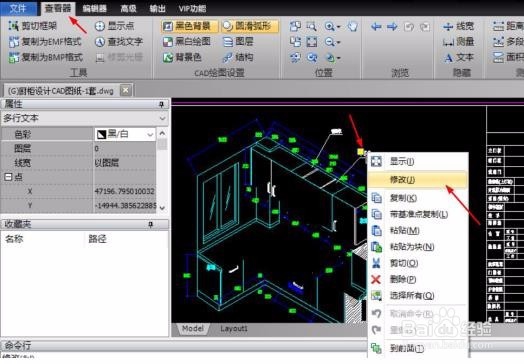Screen dimensions: 524x364
Task: Select the pan hand tool
Action: [x=353, y=26]
